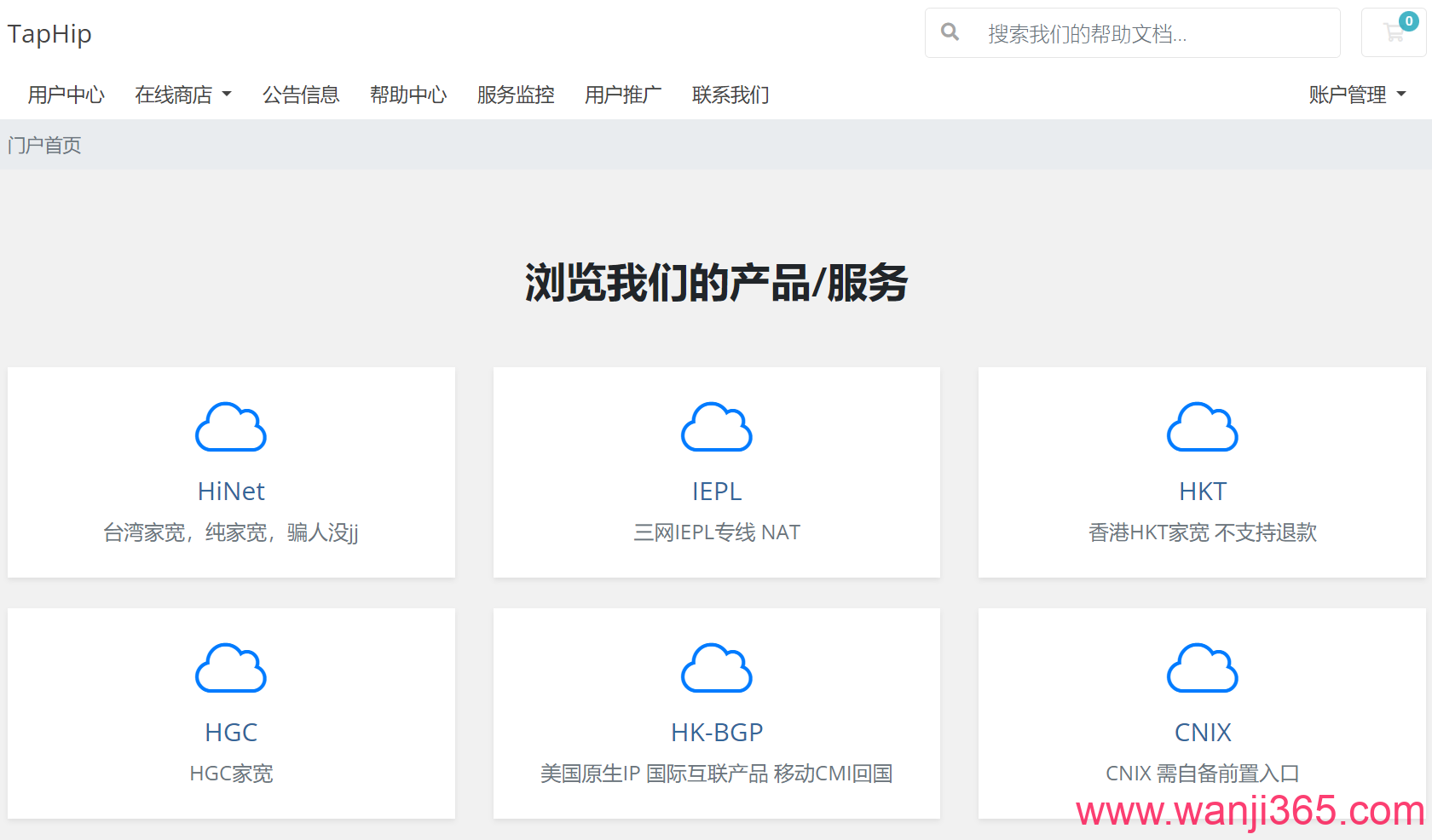Viewport: 1432px width, 840px height.
Task: Click the HiNet cloud icon
Action: [x=231, y=427]
